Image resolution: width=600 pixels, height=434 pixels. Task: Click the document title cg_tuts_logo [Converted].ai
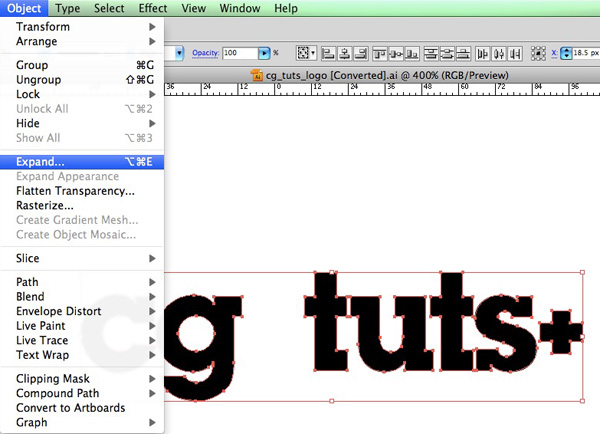click(331, 75)
